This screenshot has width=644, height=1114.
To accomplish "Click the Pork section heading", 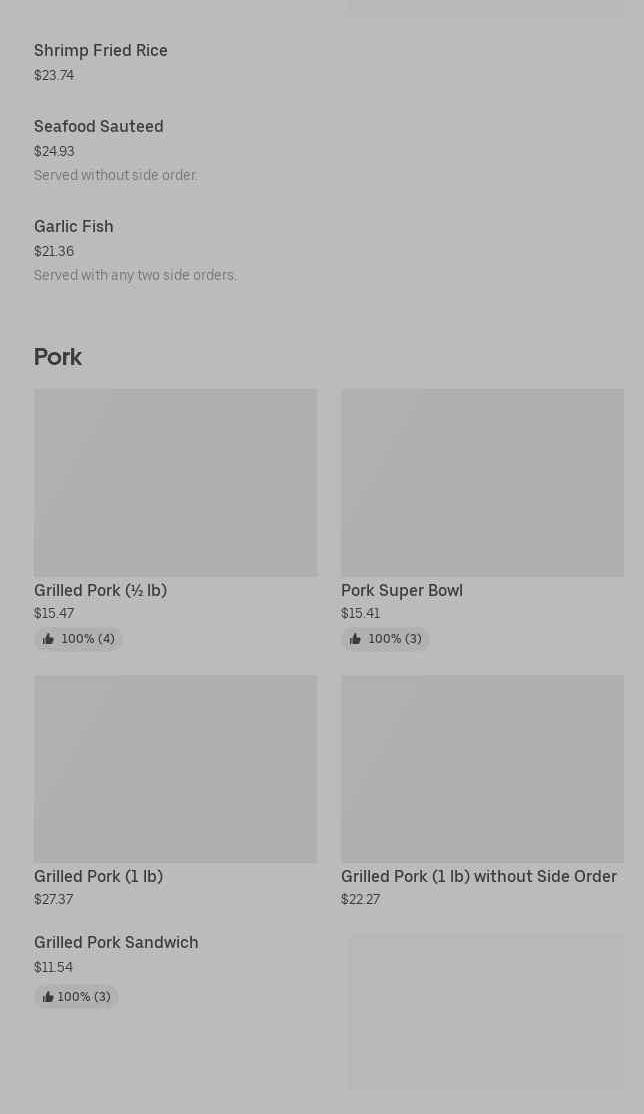I will [58, 357].
